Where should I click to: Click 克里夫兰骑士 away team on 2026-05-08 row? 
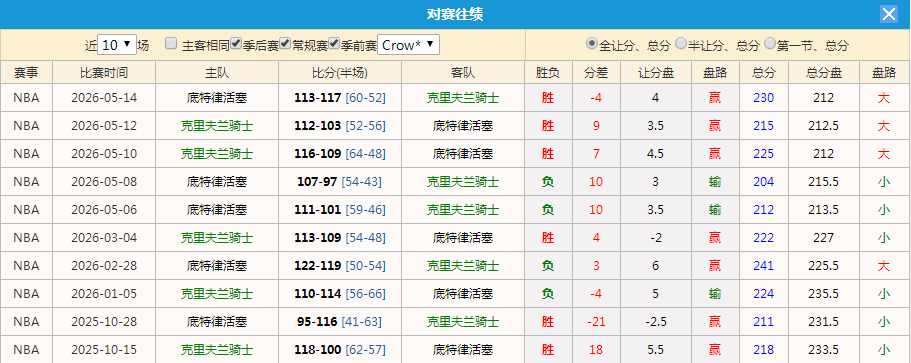tap(463, 182)
